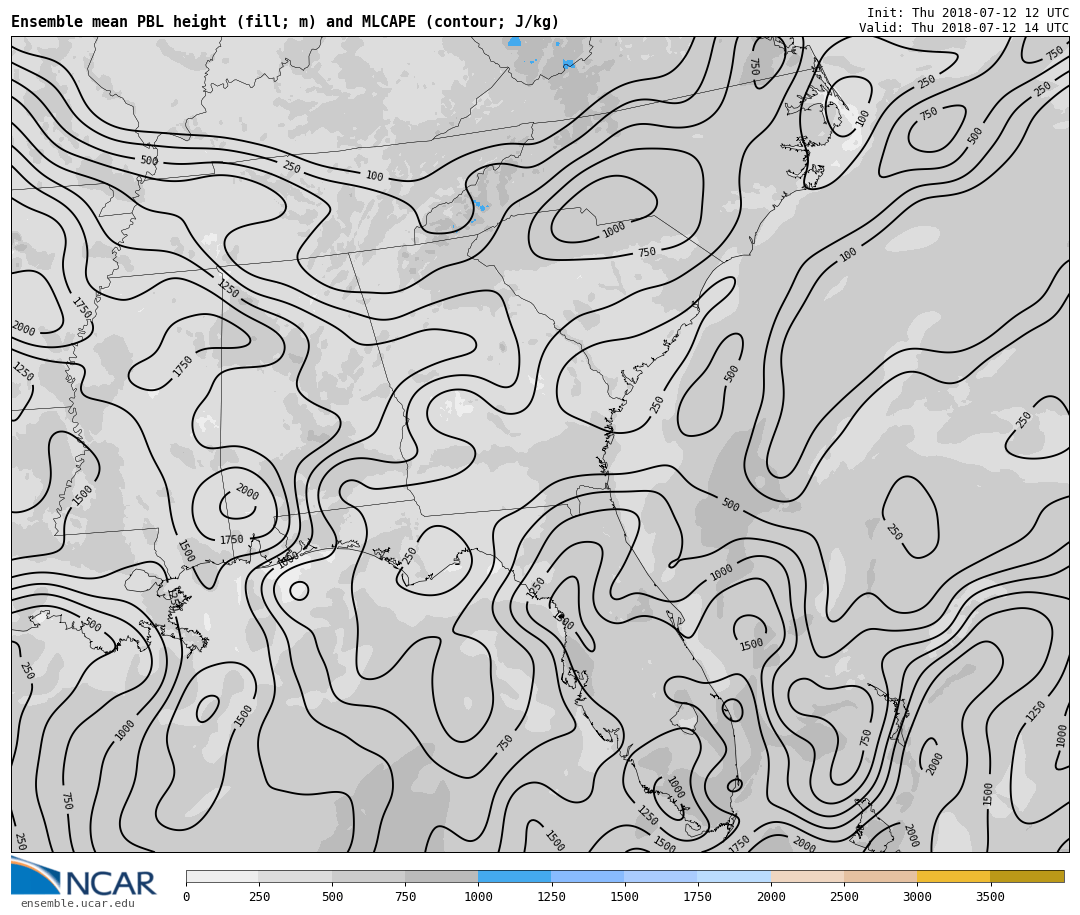
Task: Pick the darkest gold swatch at colorbar end
Action: tap(1027, 876)
